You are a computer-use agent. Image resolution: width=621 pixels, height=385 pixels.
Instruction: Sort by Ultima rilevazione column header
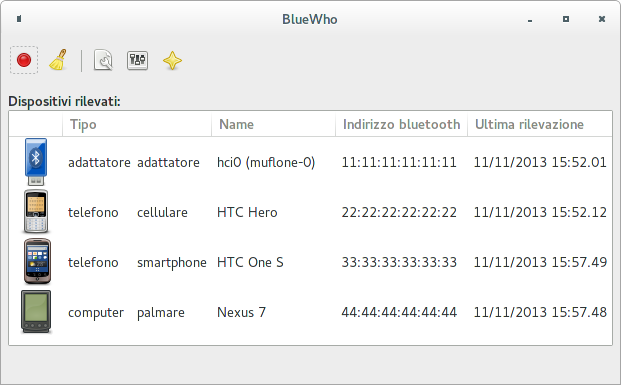pos(540,124)
